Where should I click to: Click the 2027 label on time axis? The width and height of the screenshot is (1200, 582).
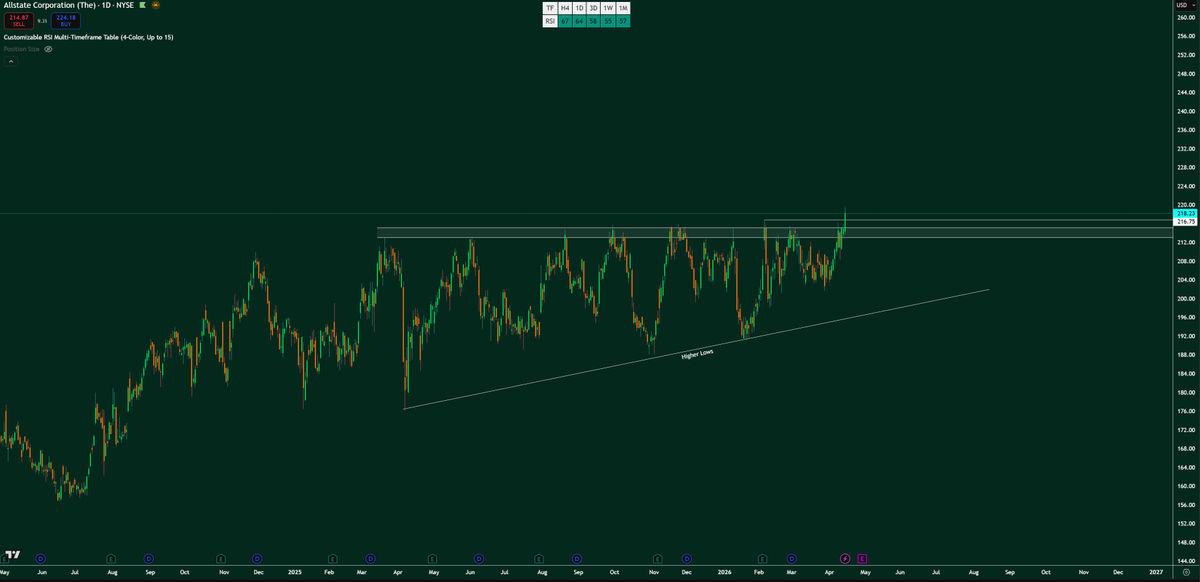coord(1156,572)
